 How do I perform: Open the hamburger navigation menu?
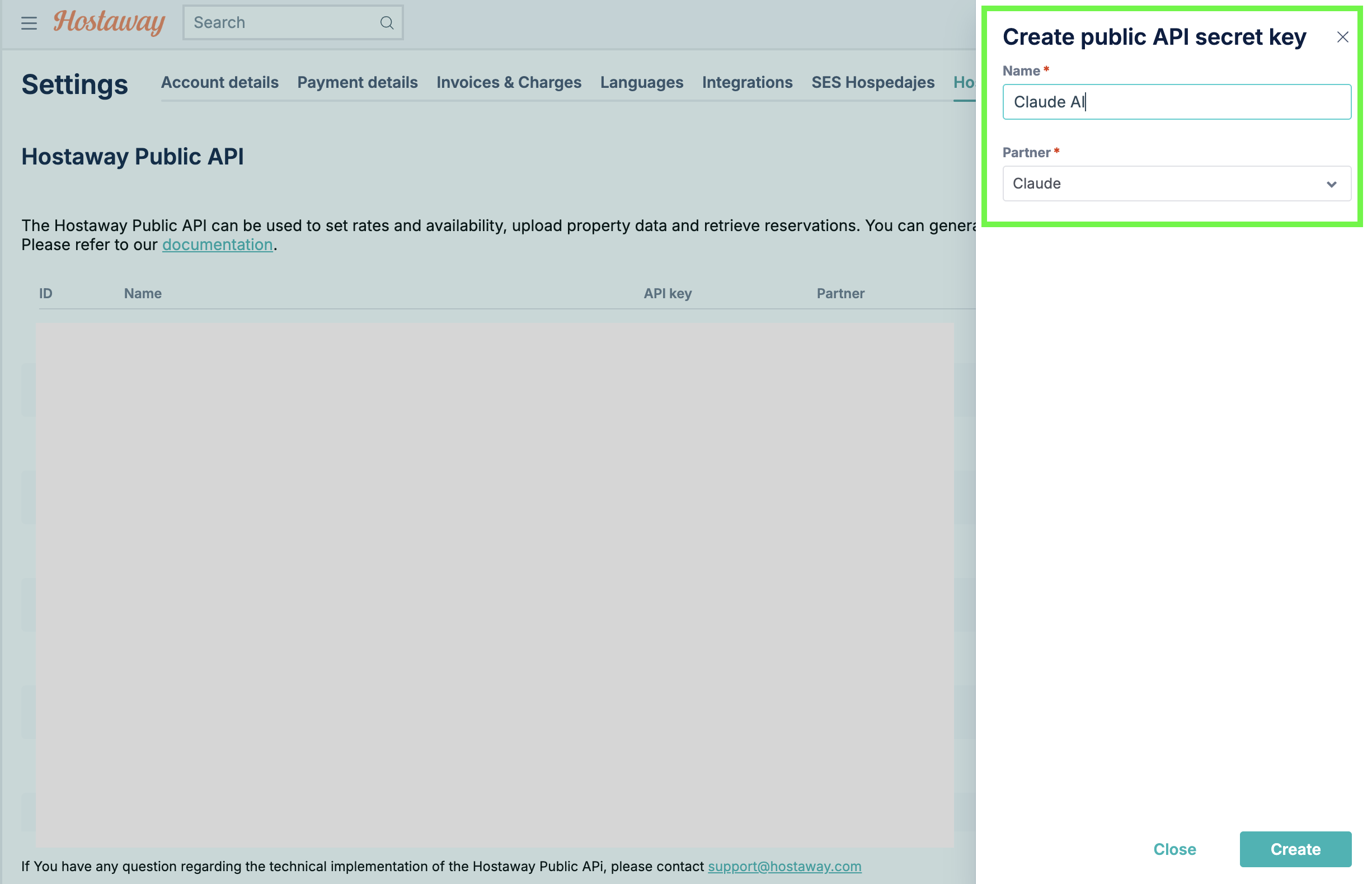pyautogui.click(x=29, y=23)
